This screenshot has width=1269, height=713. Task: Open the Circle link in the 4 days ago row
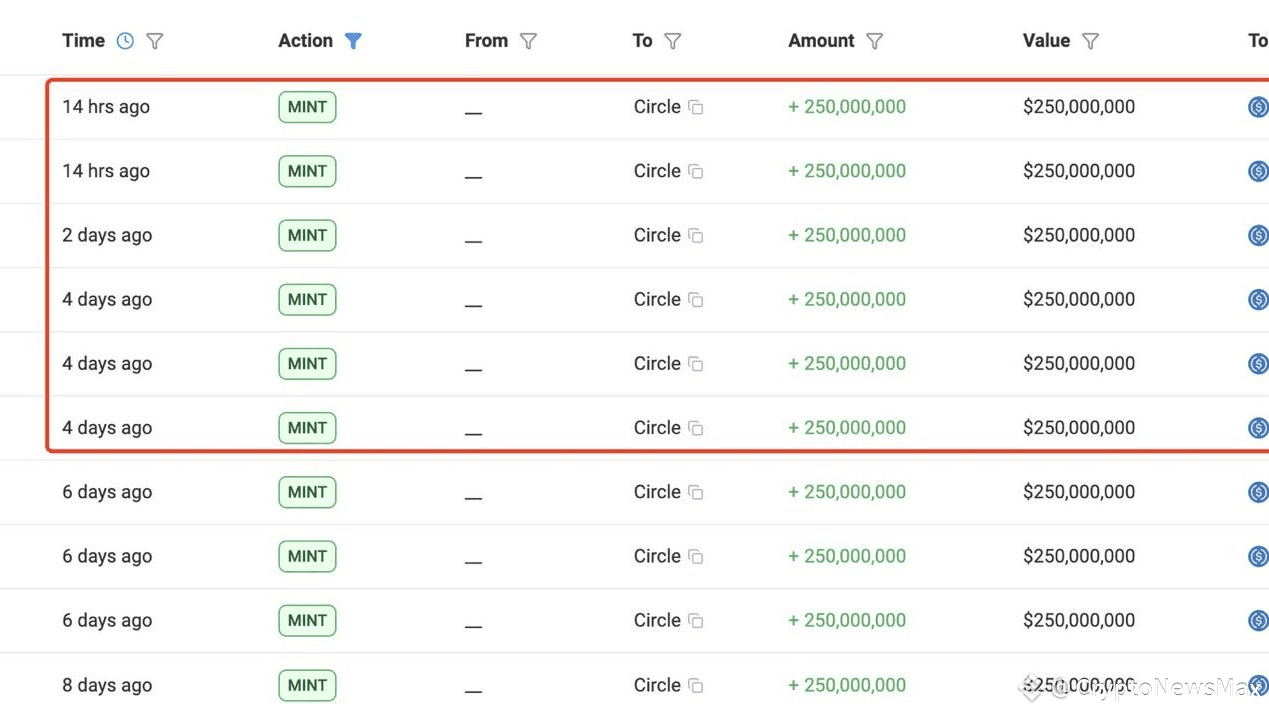pos(657,299)
